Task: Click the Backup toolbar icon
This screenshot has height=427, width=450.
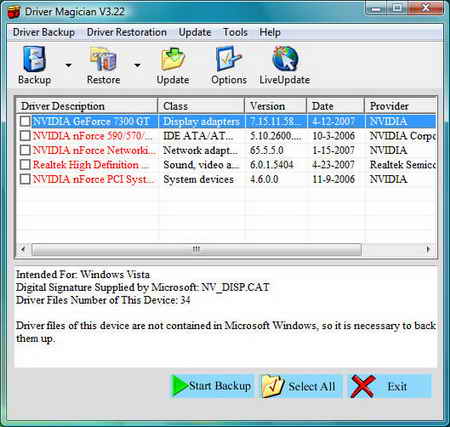Action: [34, 59]
